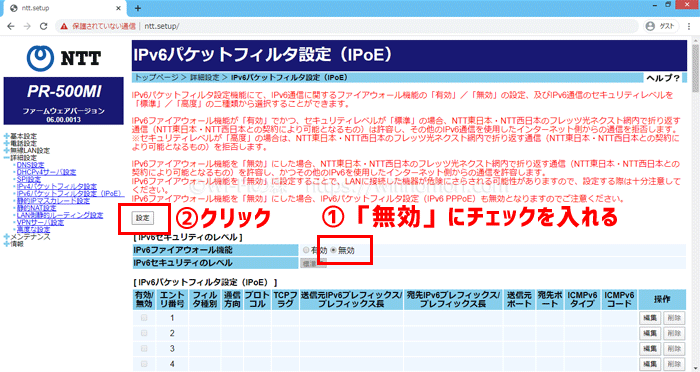Click 削除 for entry 2
The width and height of the screenshot is (700, 372).
tap(674, 334)
